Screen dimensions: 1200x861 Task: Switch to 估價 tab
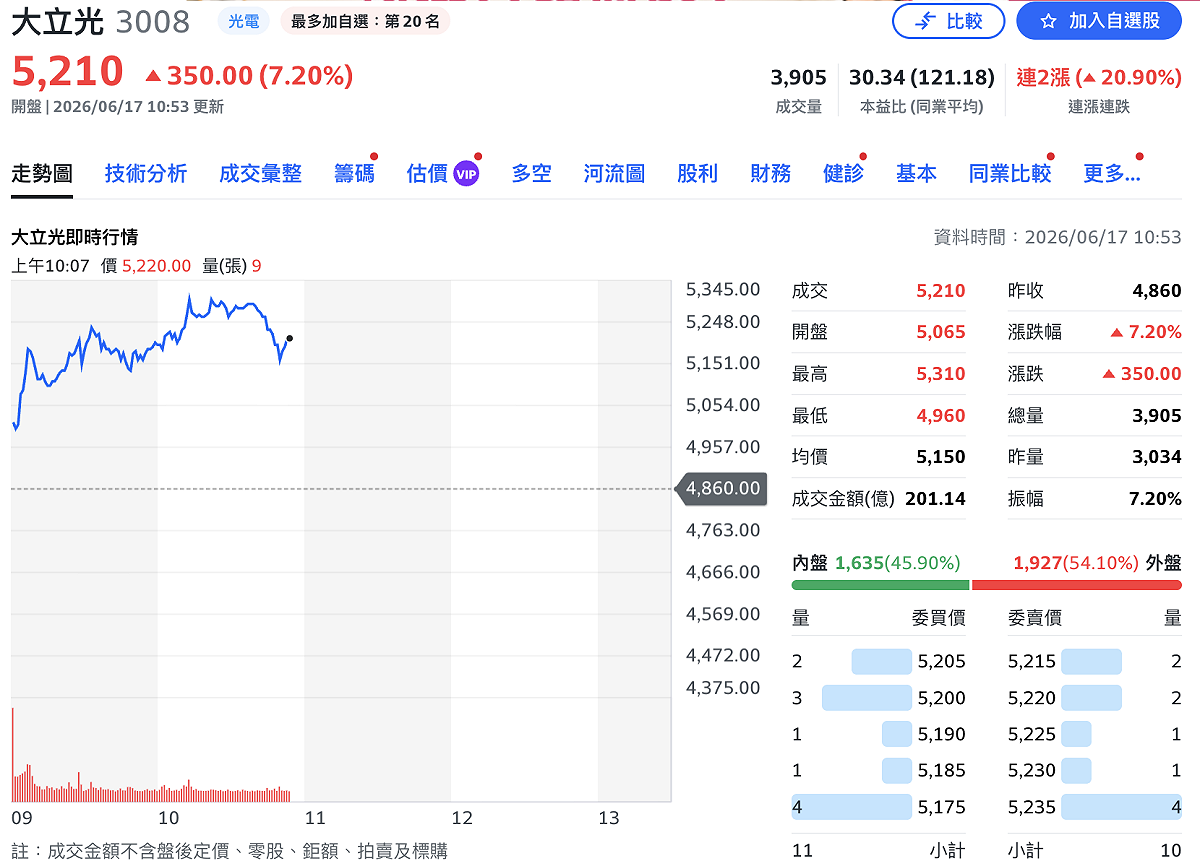tap(427, 174)
